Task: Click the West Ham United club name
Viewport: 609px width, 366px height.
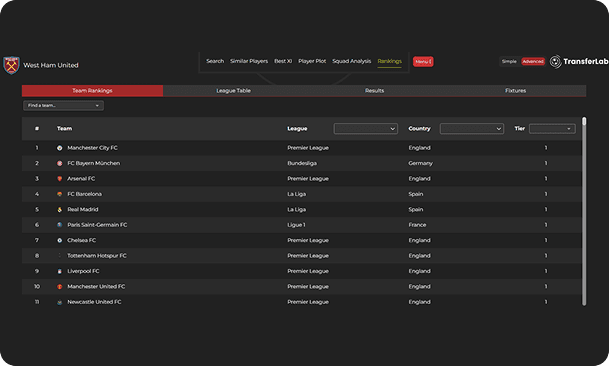Action: click(51, 65)
